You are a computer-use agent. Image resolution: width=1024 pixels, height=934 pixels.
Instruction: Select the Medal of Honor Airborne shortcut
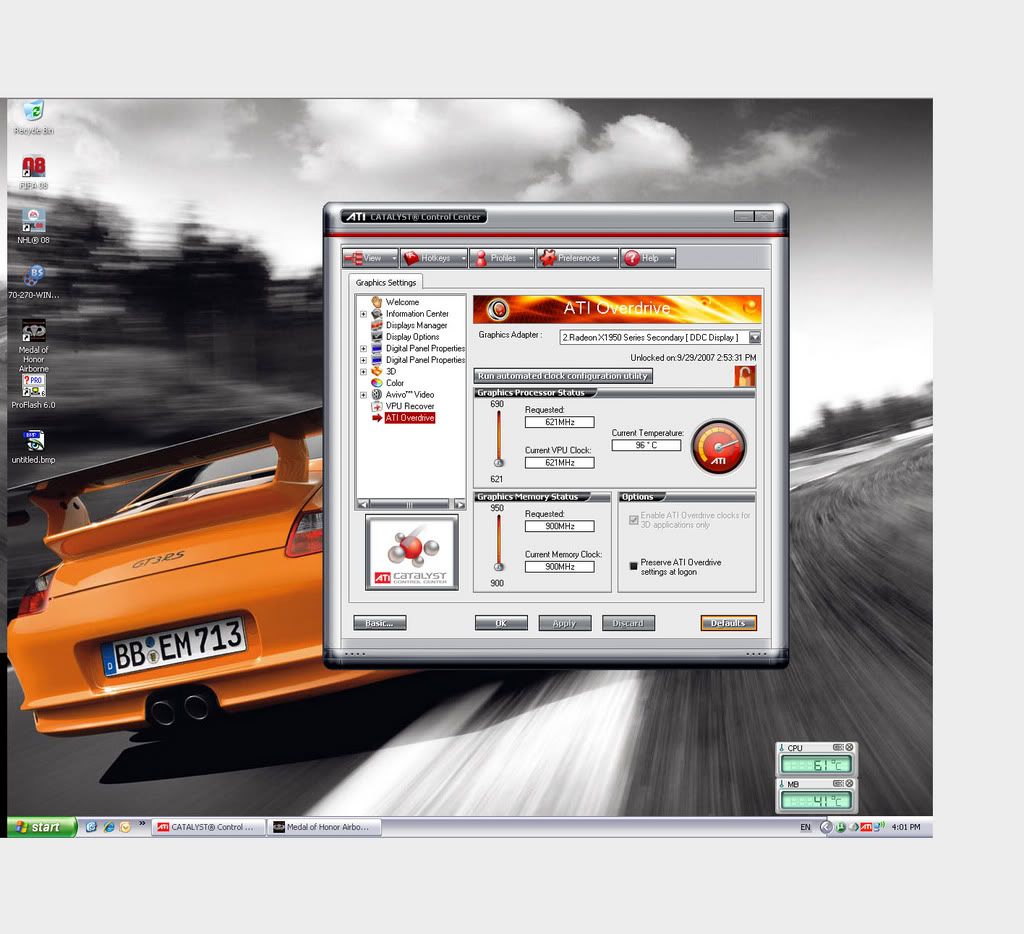33,346
